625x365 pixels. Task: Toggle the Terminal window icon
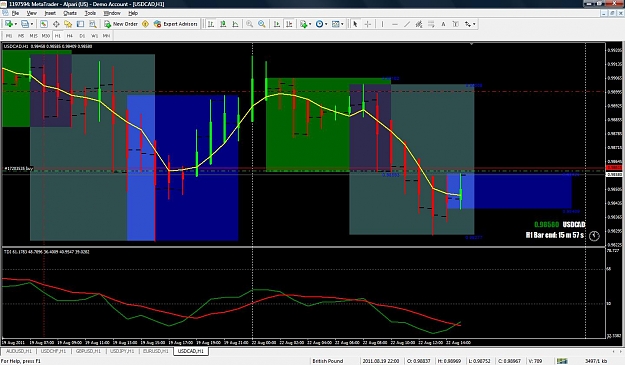(x=81, y=24)
